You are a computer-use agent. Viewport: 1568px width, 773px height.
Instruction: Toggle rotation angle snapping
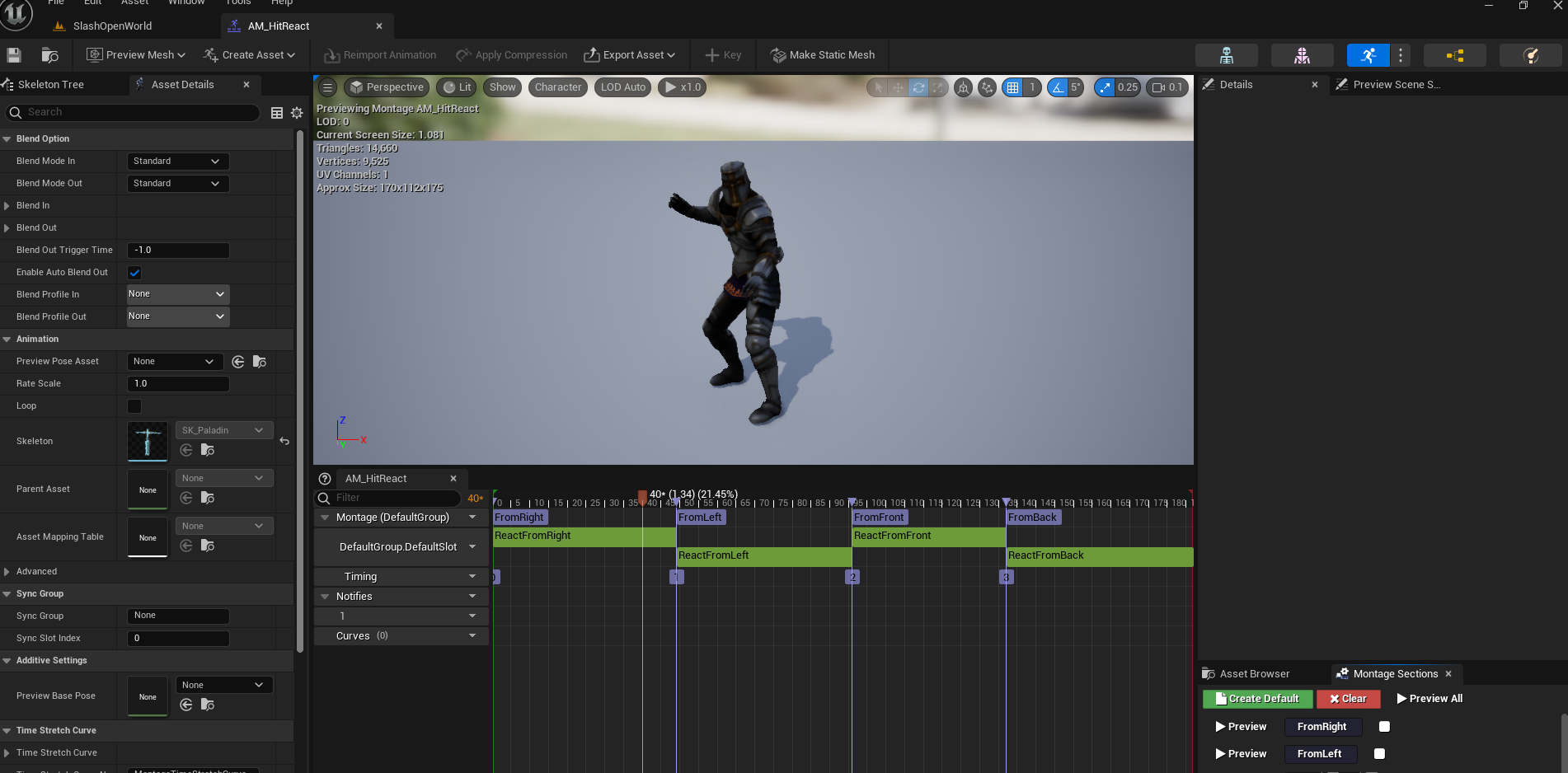(x=1057, y=87)
